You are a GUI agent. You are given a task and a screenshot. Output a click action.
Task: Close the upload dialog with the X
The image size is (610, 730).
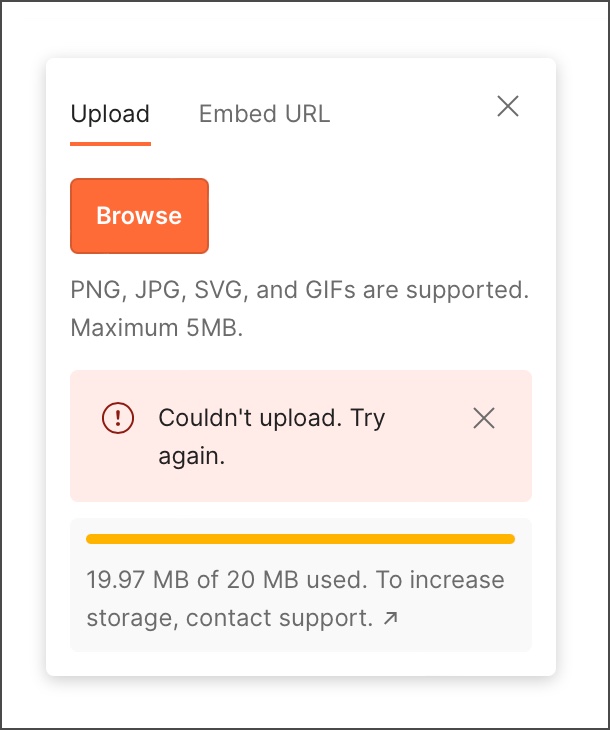[508, 106]
